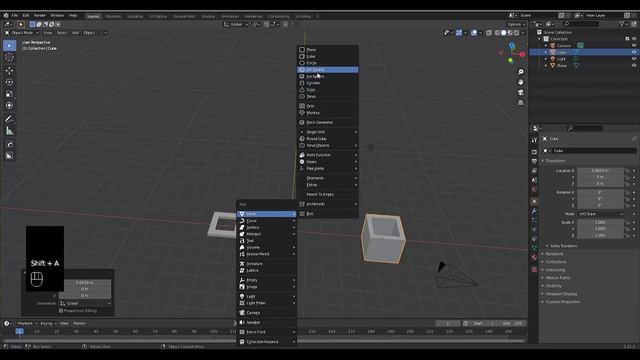Open the Object Mode dropdown

(22, 33)
